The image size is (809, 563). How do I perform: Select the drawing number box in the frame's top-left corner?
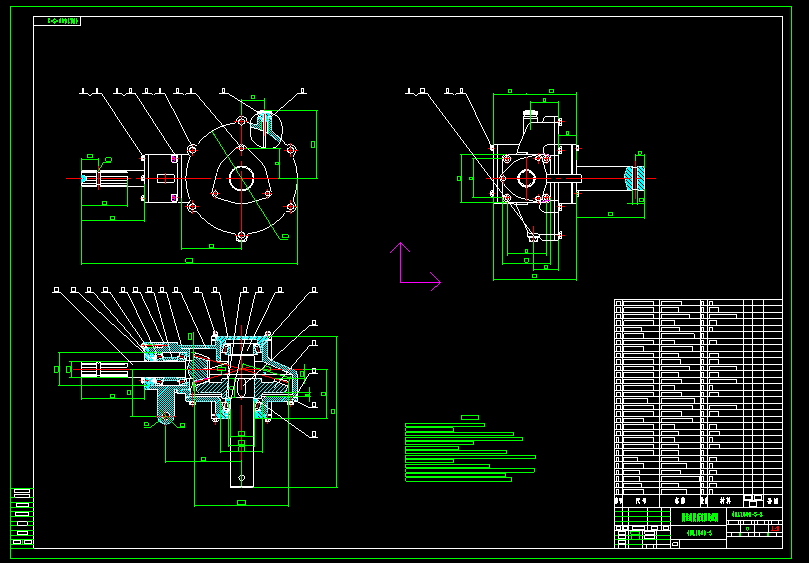(x=57, y=21)
